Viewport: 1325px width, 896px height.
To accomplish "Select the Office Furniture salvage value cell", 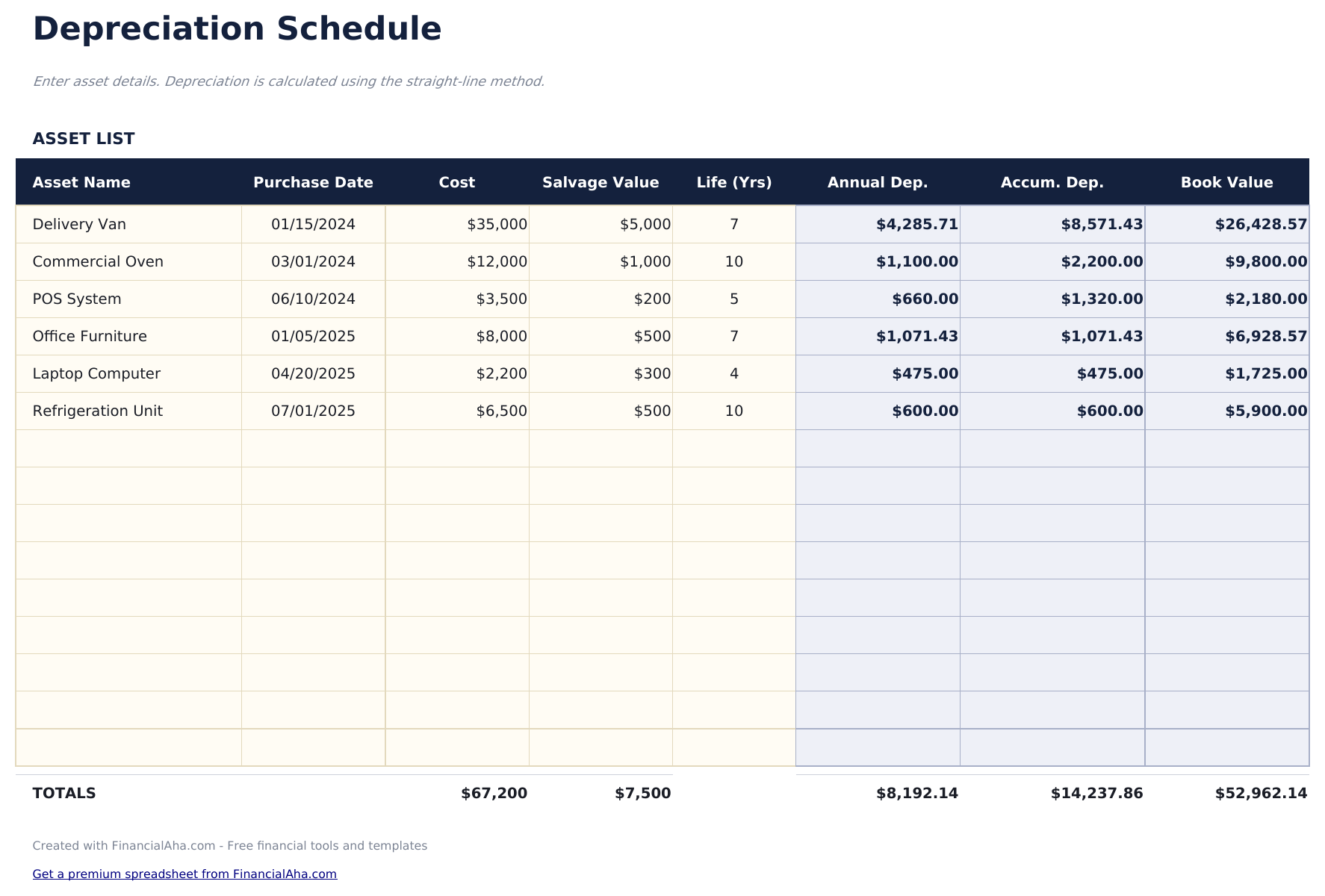I will click(601, 336).
